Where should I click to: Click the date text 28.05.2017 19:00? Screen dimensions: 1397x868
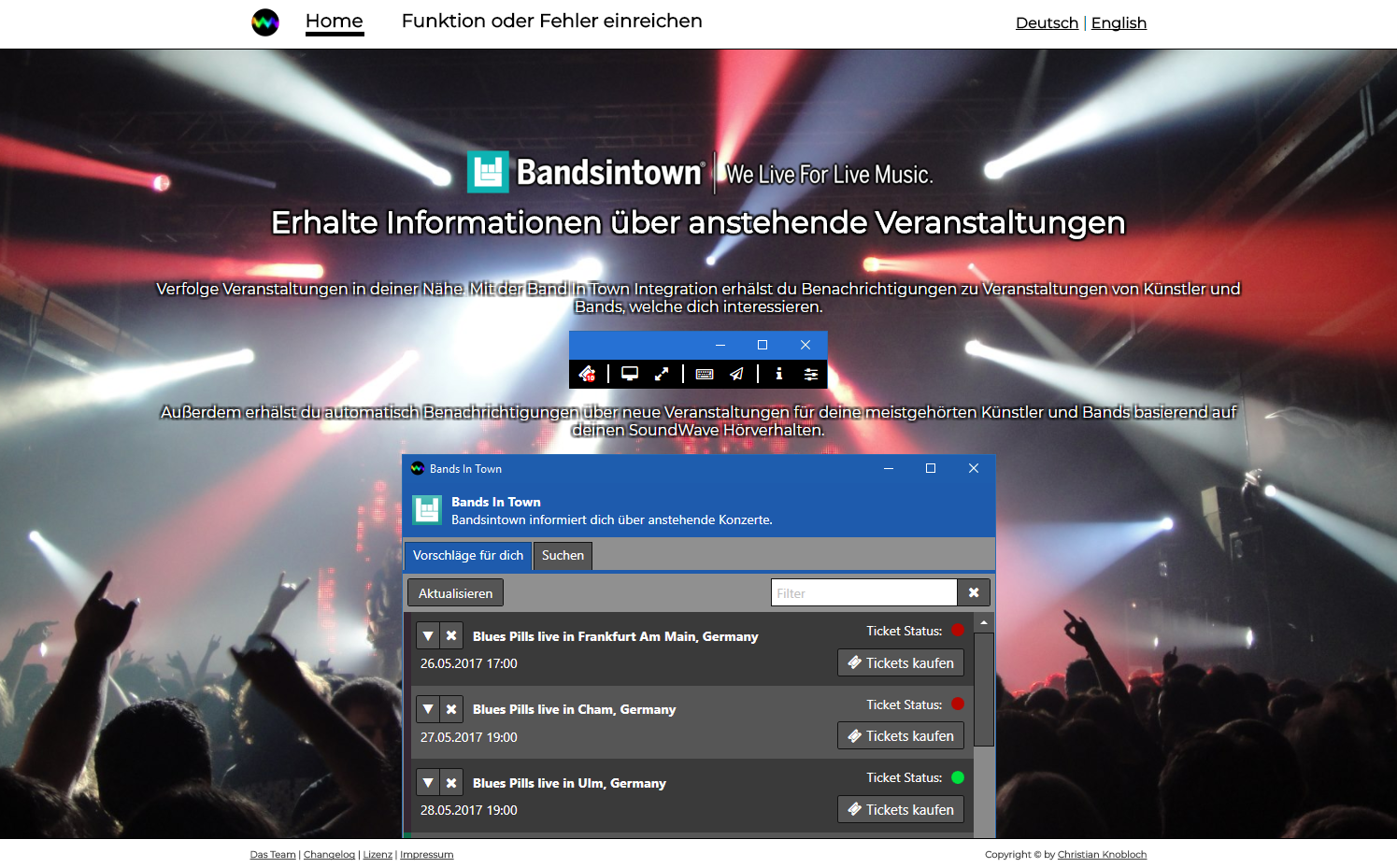(469, 810)
